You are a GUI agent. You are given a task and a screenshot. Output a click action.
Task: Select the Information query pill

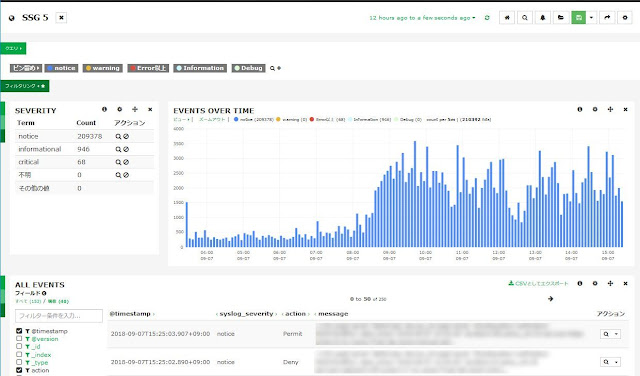(200, 68)
